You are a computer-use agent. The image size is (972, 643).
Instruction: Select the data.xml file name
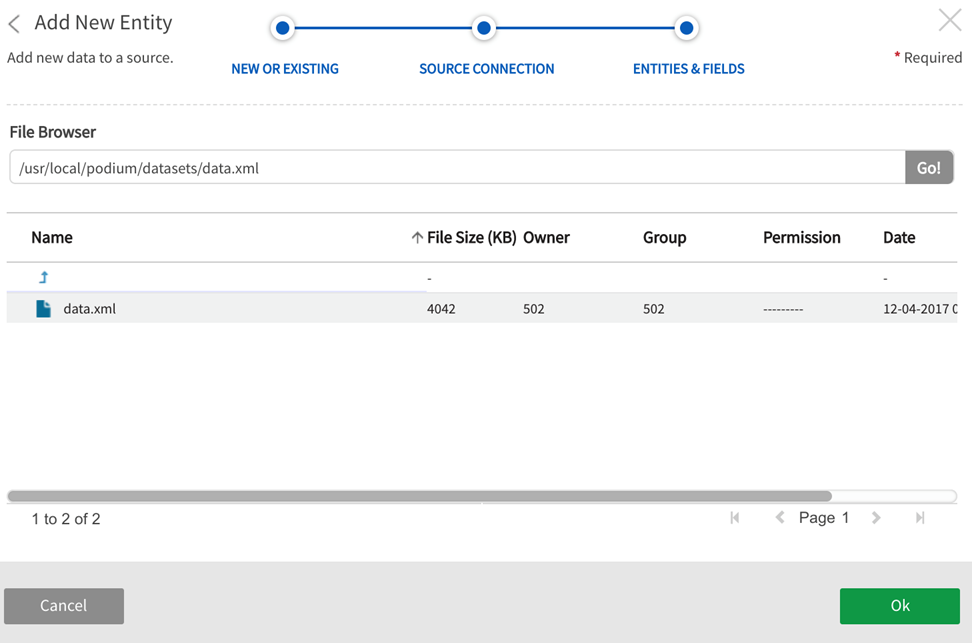pyautogui.click(x=89, y=309)
